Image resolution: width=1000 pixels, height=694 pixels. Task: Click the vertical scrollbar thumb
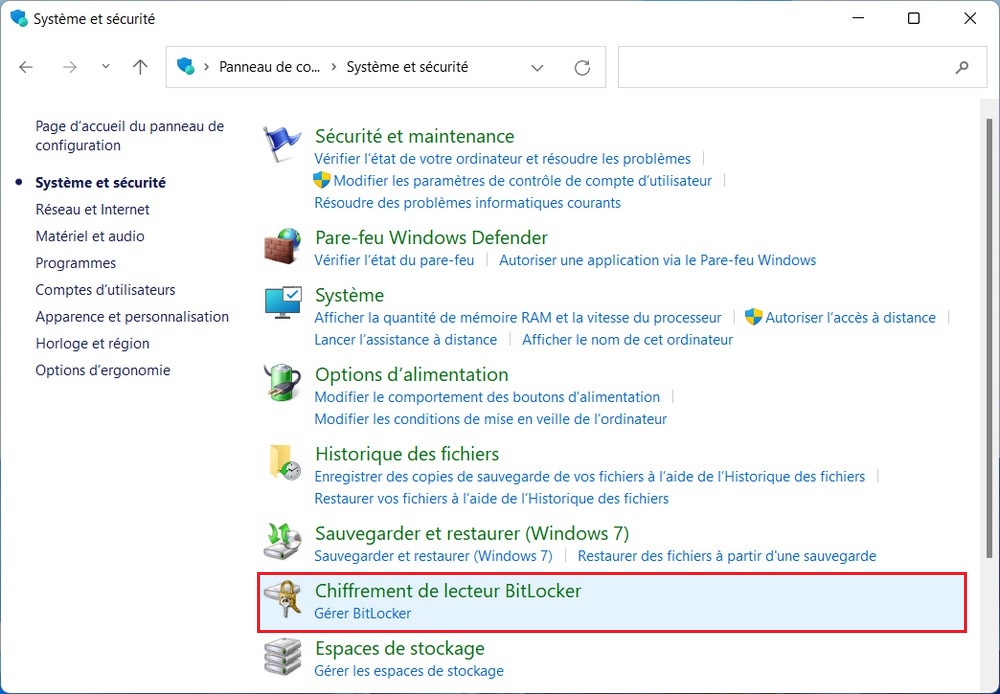tap(989, 337)
